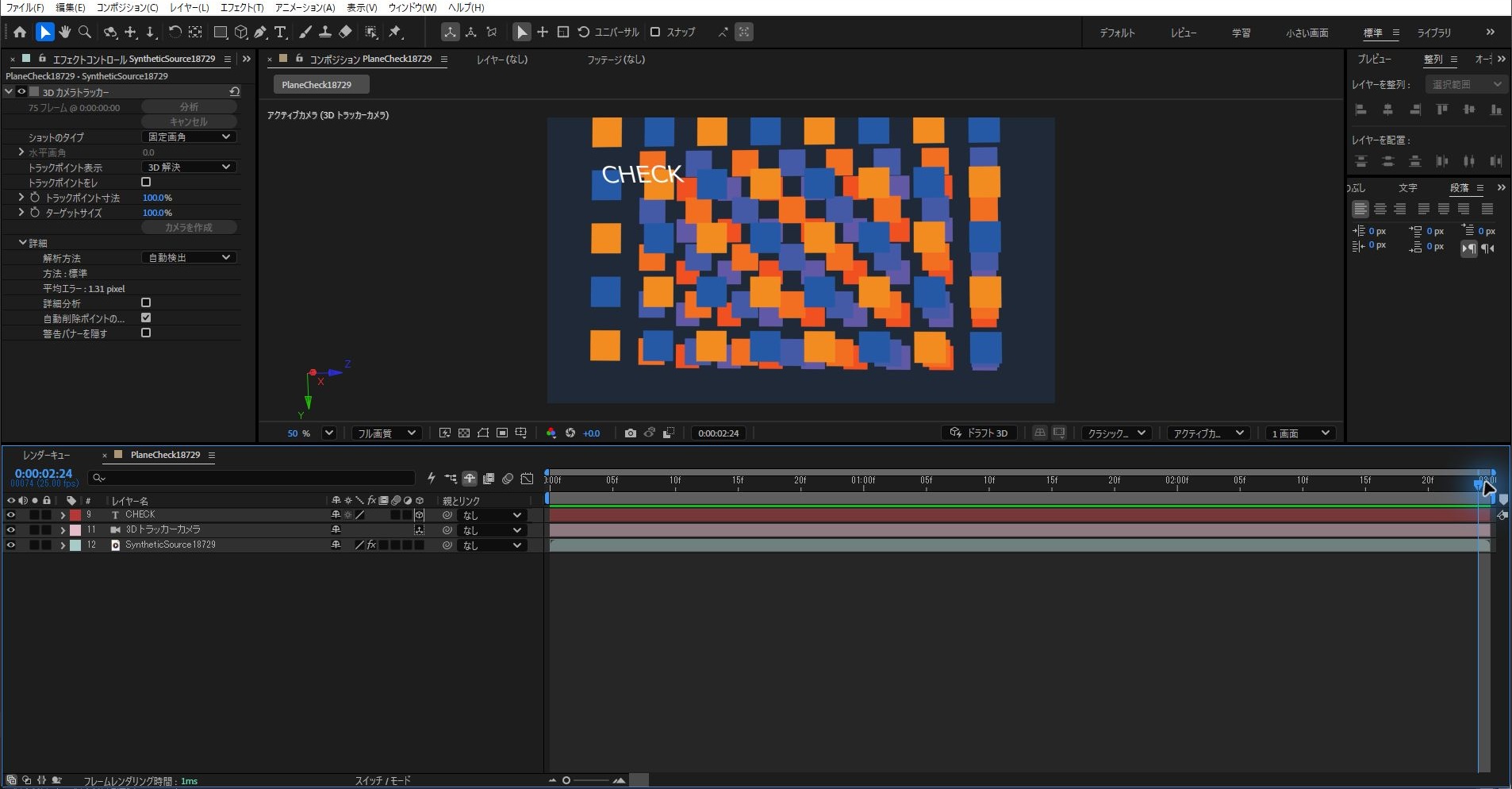Select the Pen tool
This screenshot has width=1512, height=789.
click(x=260, y=33)
